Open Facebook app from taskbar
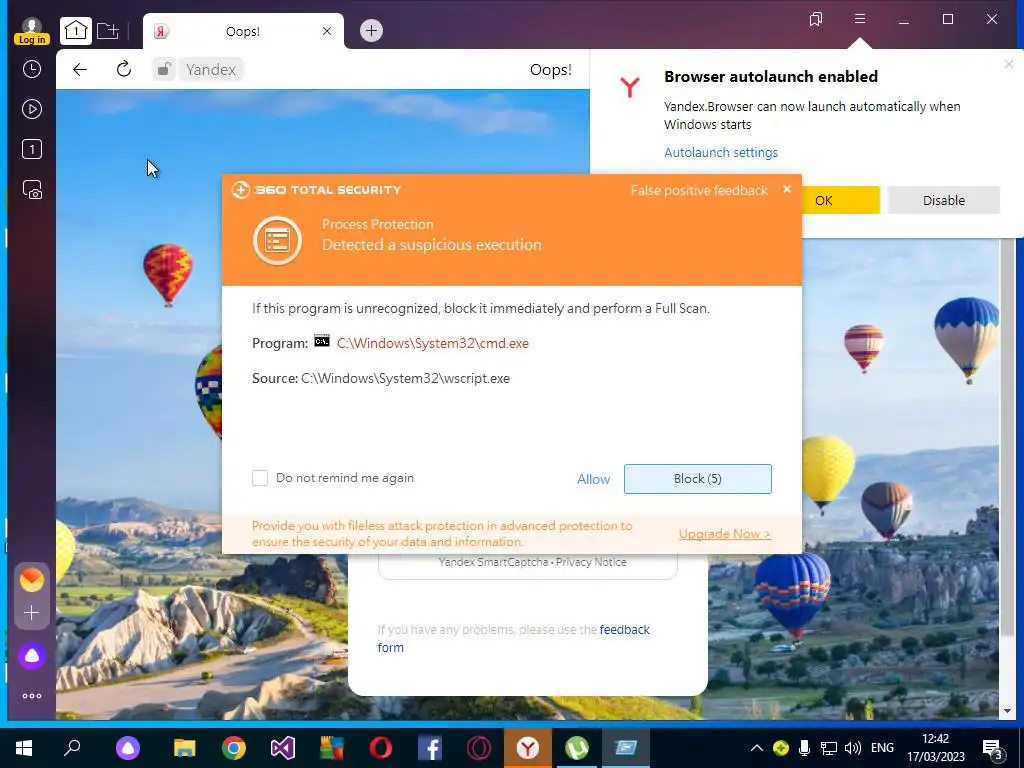The image size is (1024, 768). 430,748
